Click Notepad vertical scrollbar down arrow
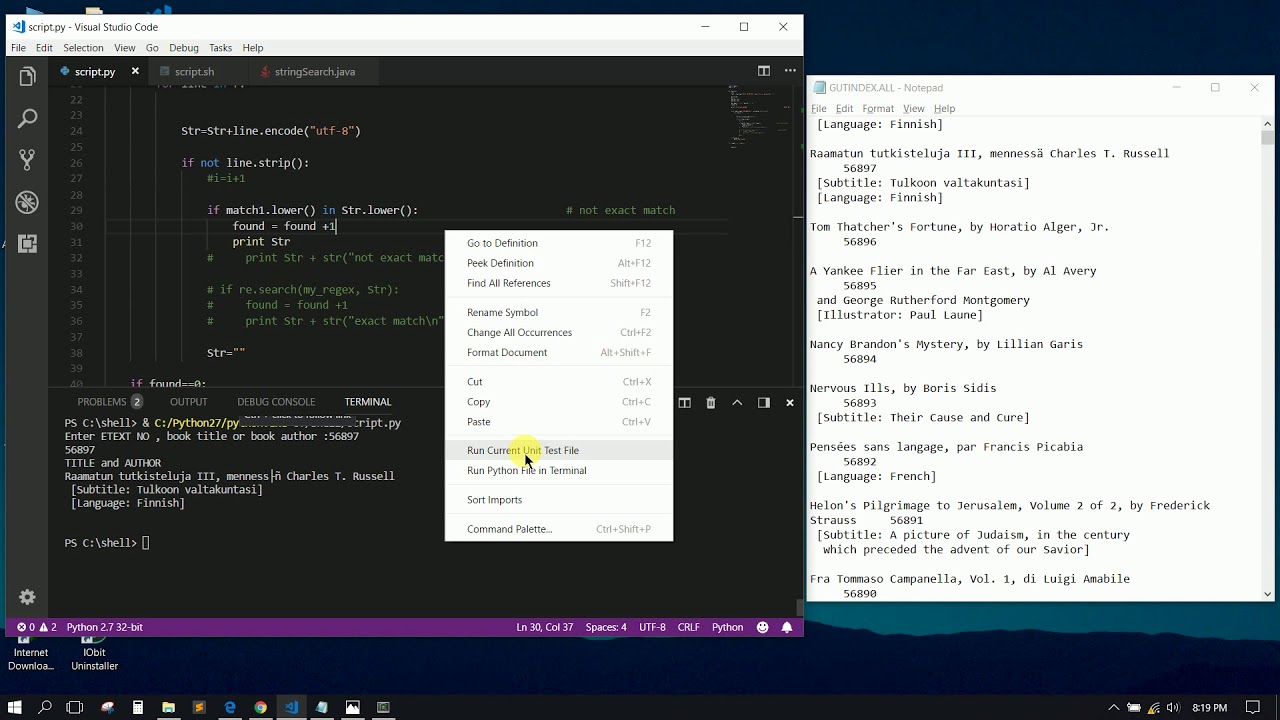 click(x=1267, y=594)
